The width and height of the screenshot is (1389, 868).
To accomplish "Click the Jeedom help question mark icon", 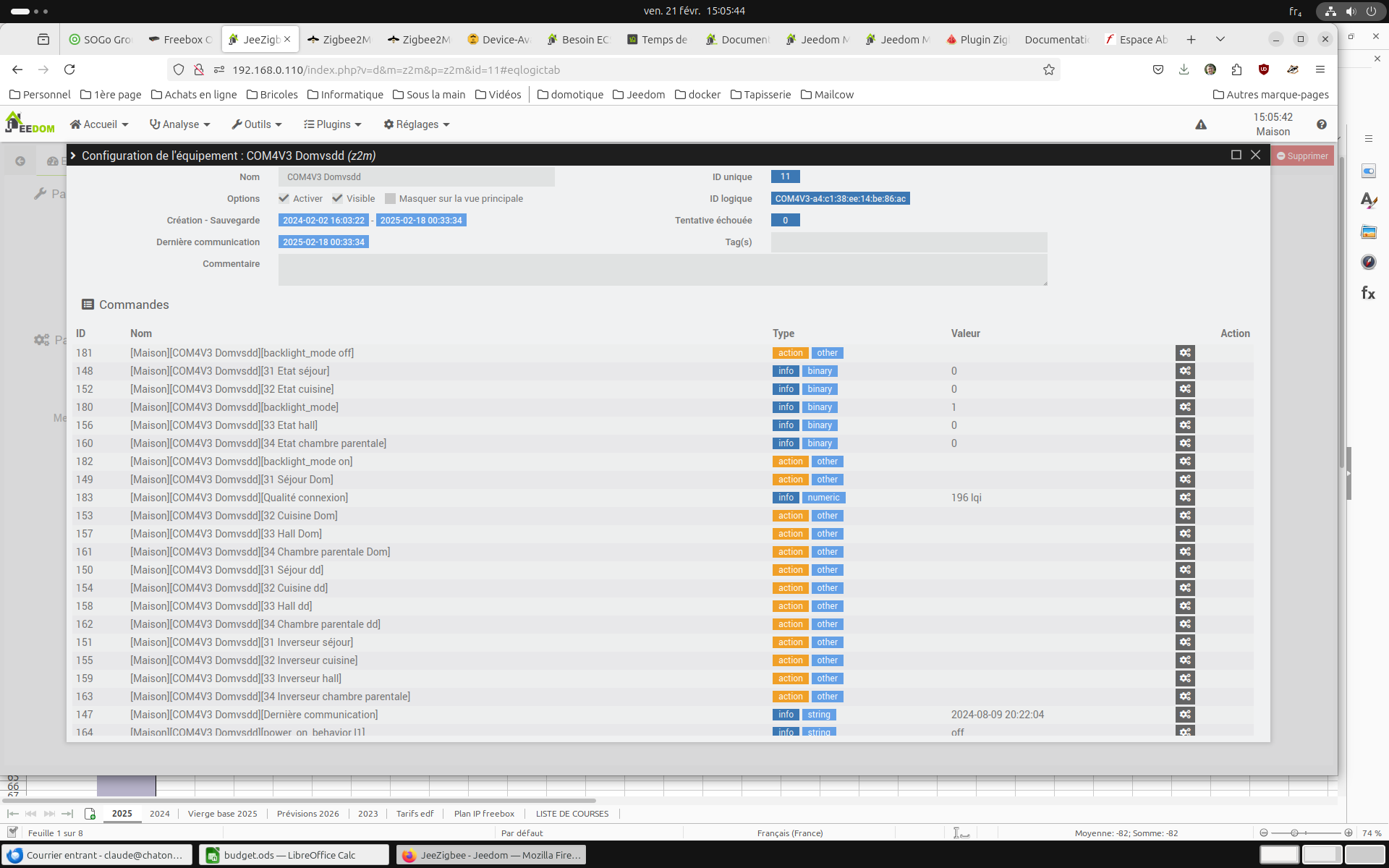I will [1322, 124].
